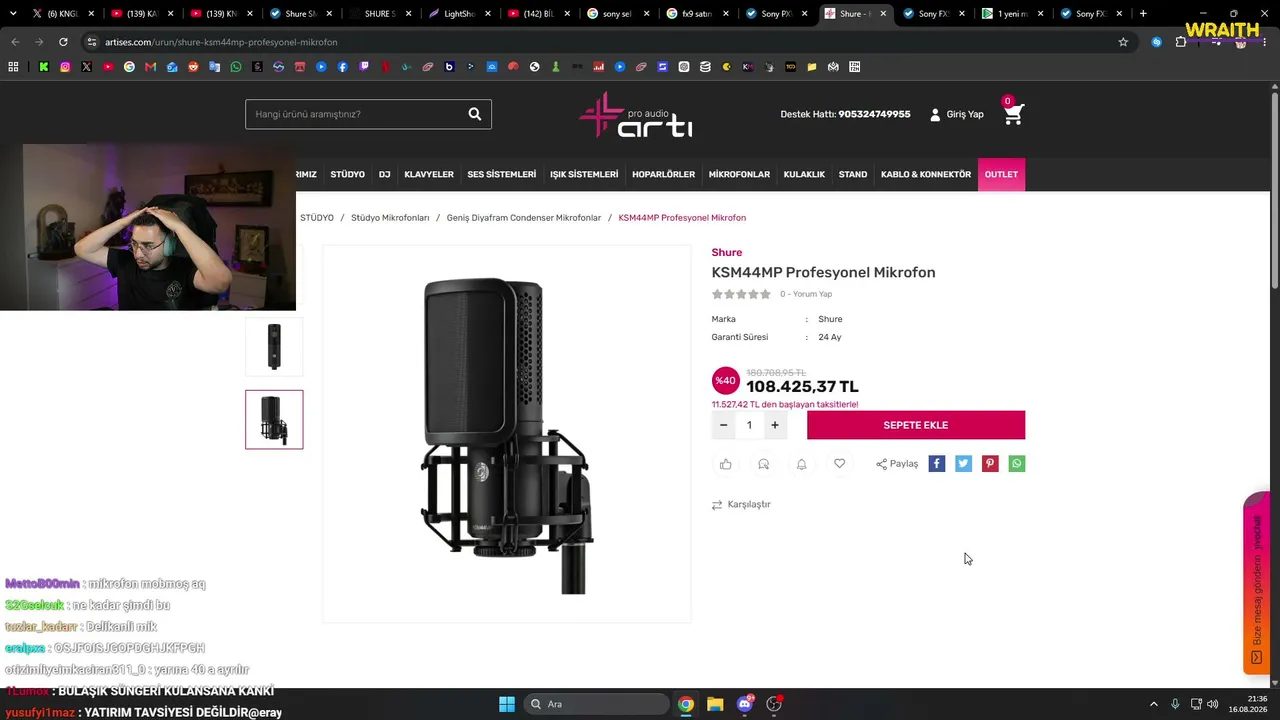Open a new browser tab

tap(1143, 14)
